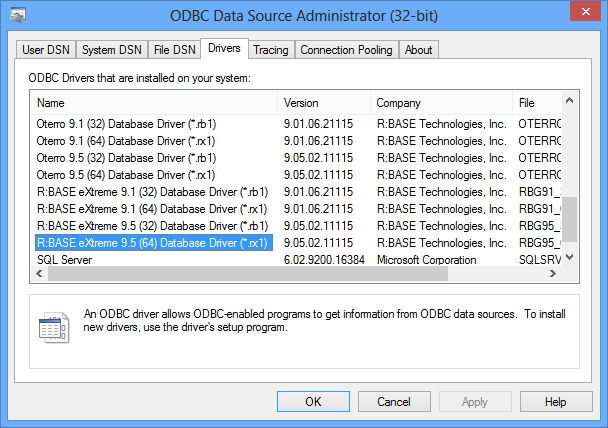Click the vertical scrollbar down arrow

click(569, 259)
